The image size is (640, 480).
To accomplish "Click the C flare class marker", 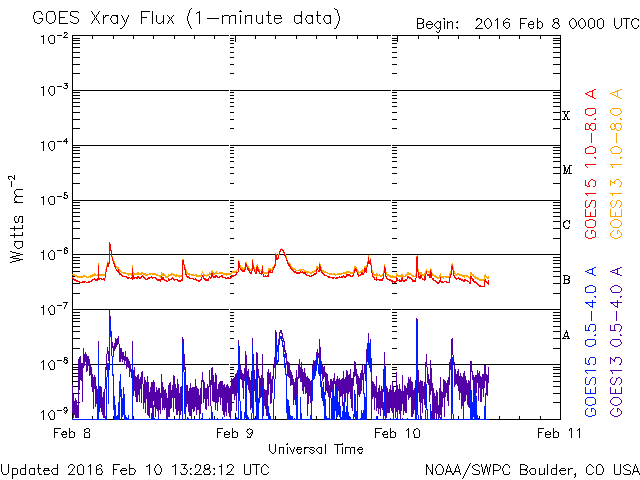I will tap(566, 224).
